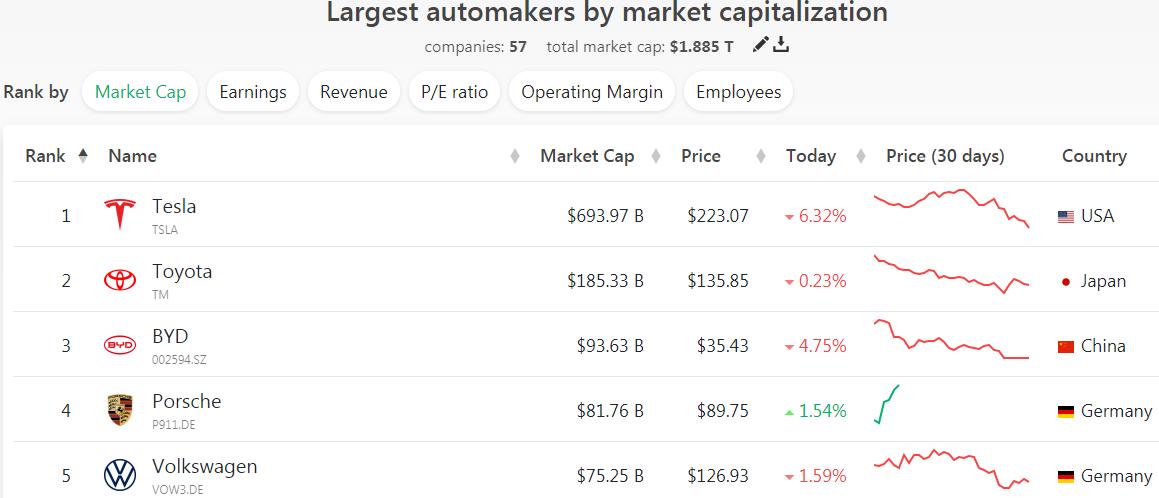Click the green Porsche price sparkline

pos(887,404)
